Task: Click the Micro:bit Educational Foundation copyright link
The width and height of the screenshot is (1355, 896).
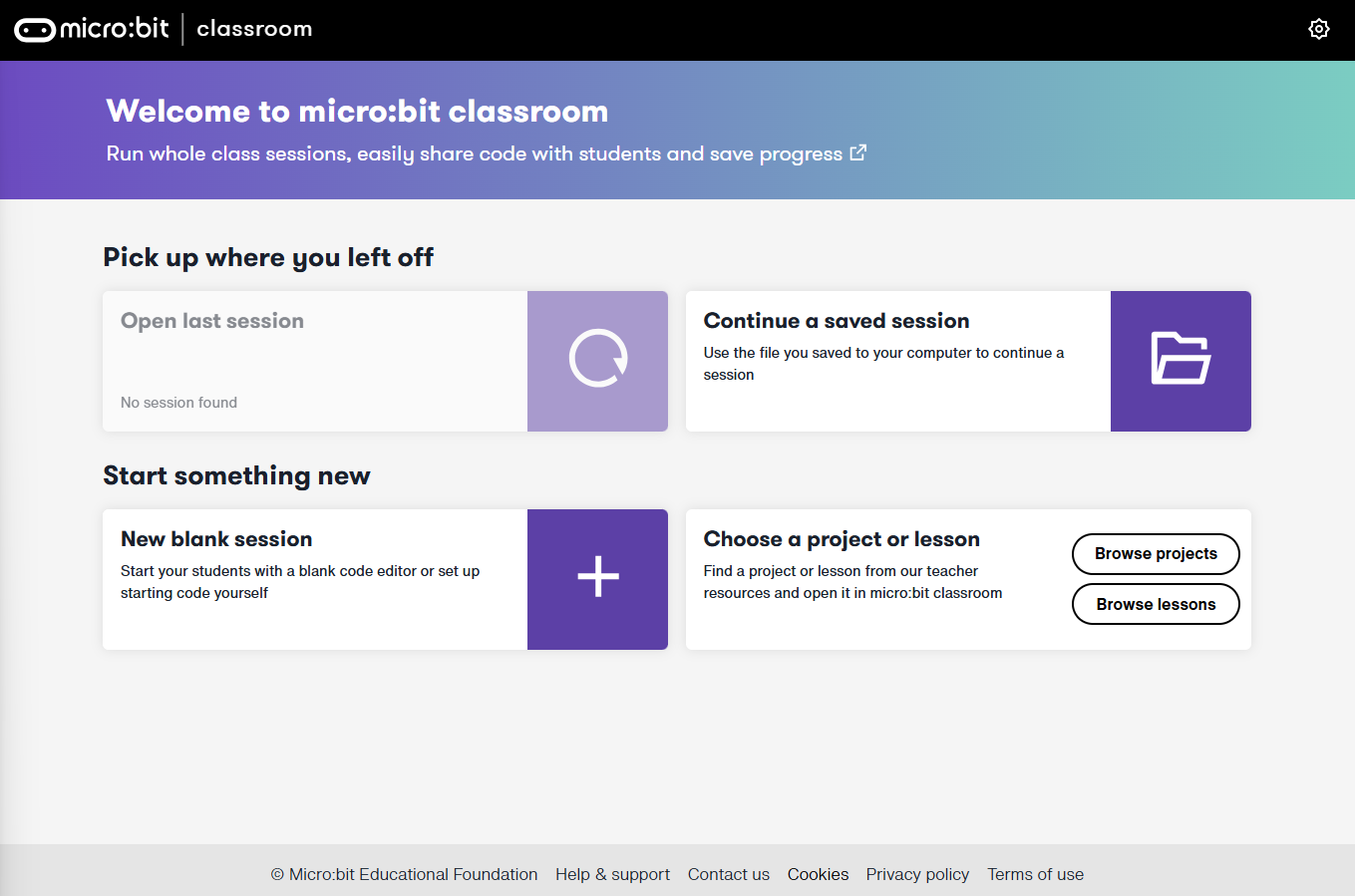Action: point(404,874)
